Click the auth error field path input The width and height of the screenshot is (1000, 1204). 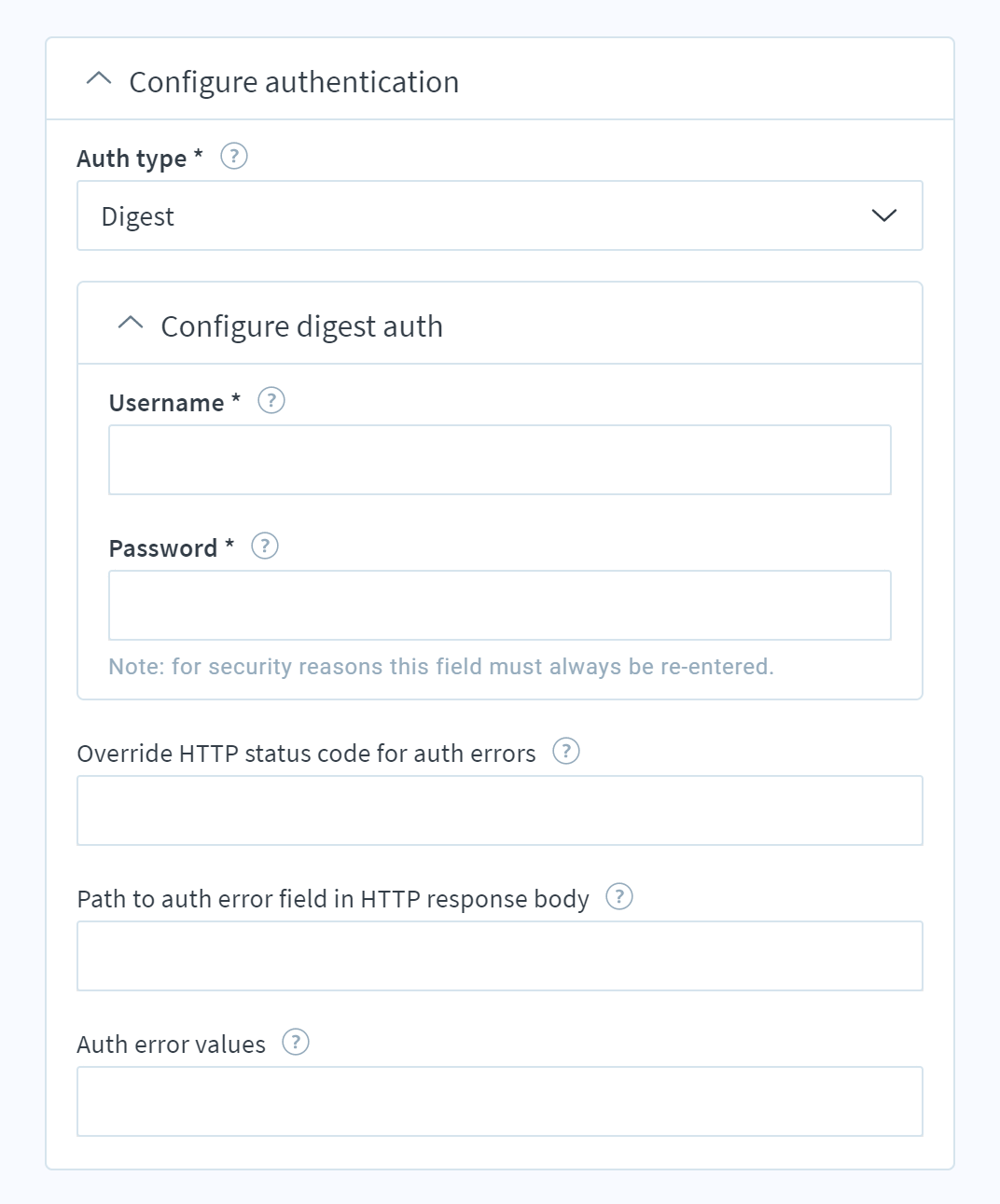pyautogui.click(x=500, y=955)
